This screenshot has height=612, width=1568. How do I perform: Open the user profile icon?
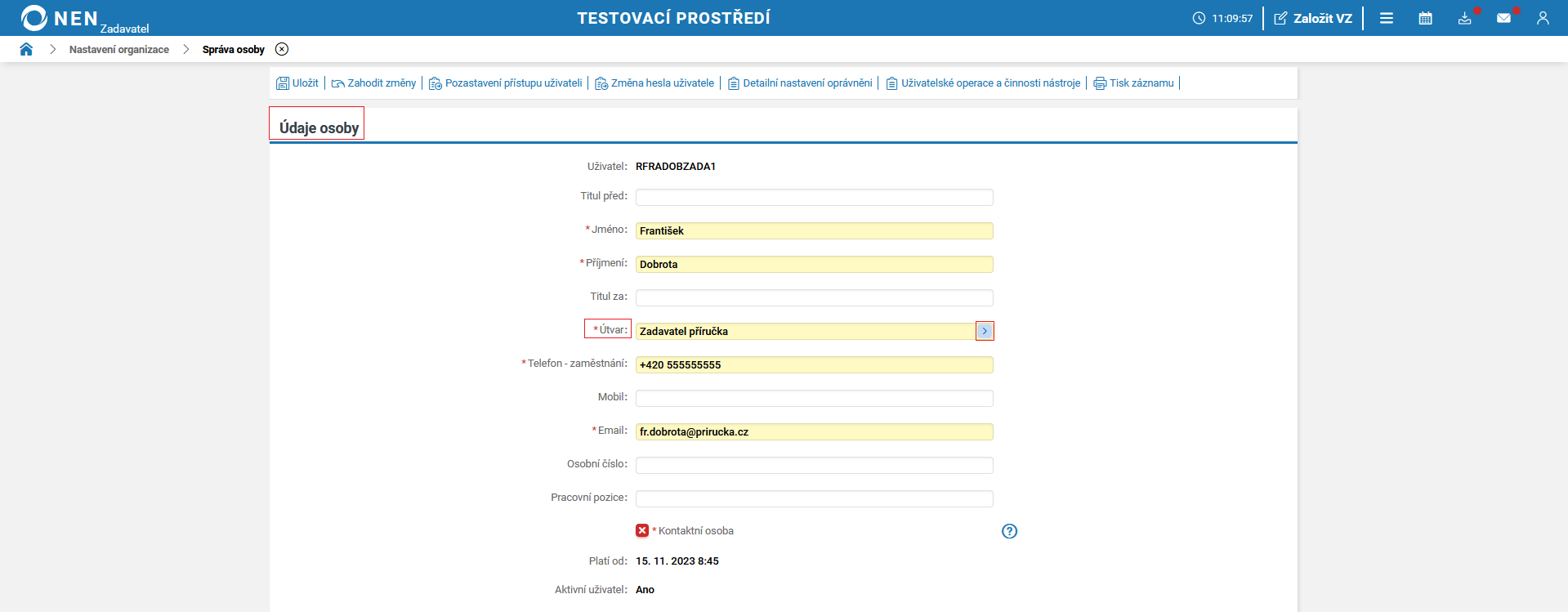point(1543,18)
